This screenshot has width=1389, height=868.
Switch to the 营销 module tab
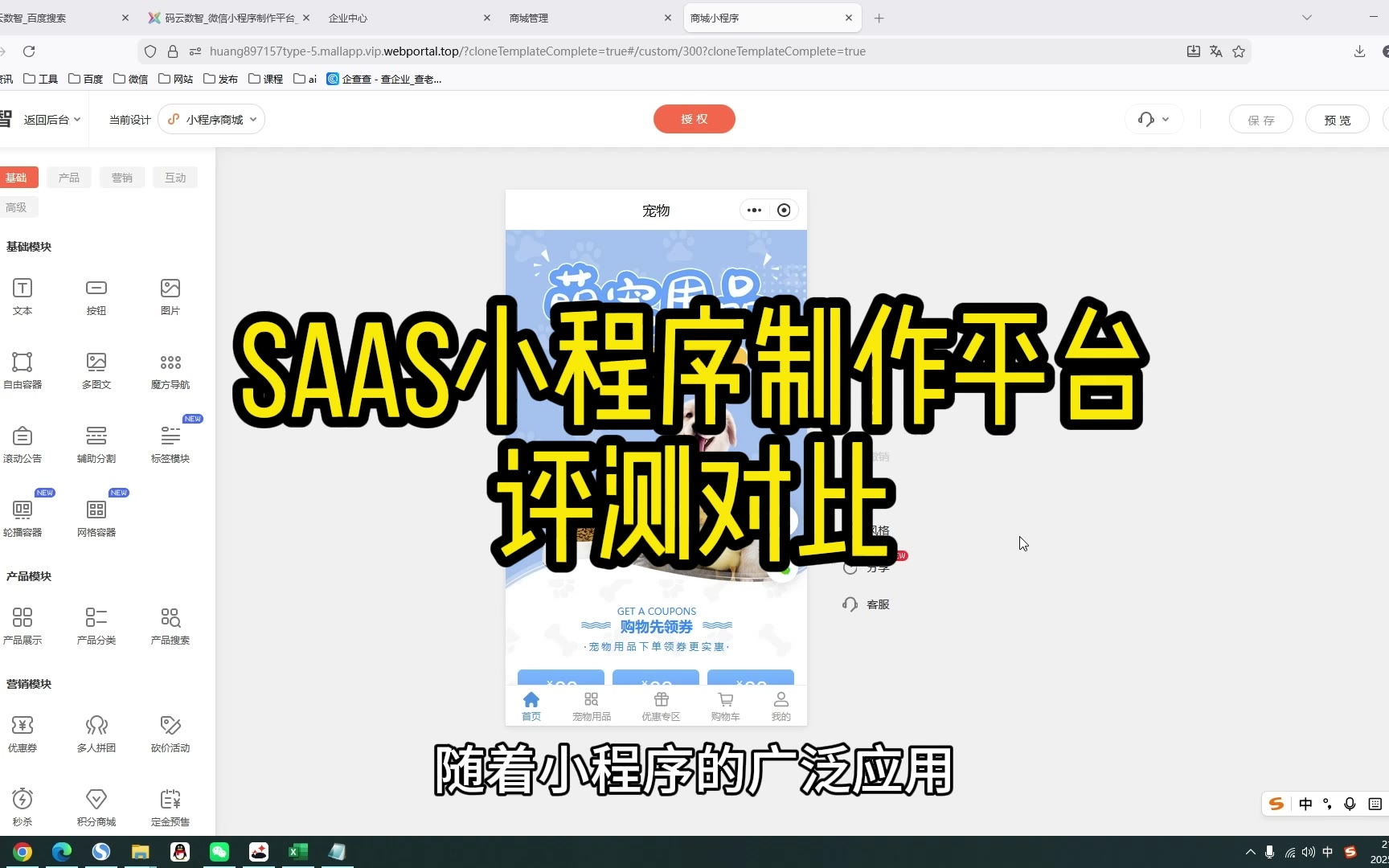(x=122, y=178)
